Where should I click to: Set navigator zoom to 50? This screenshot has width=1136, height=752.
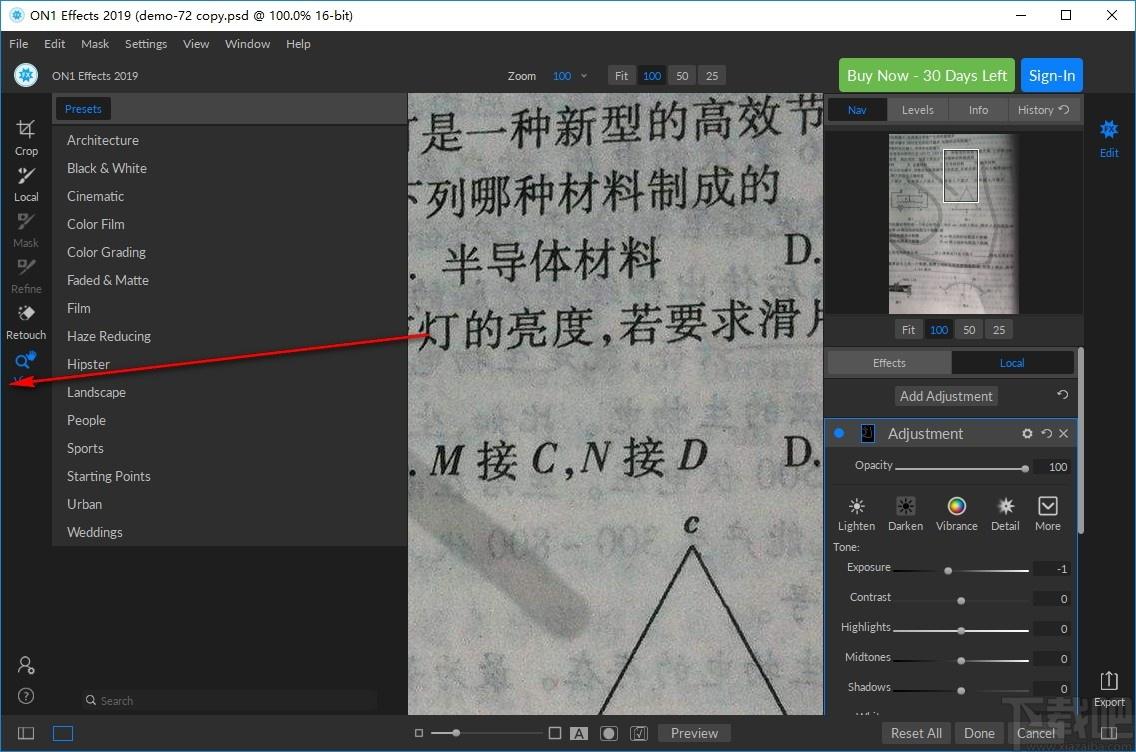coord(969,330)
